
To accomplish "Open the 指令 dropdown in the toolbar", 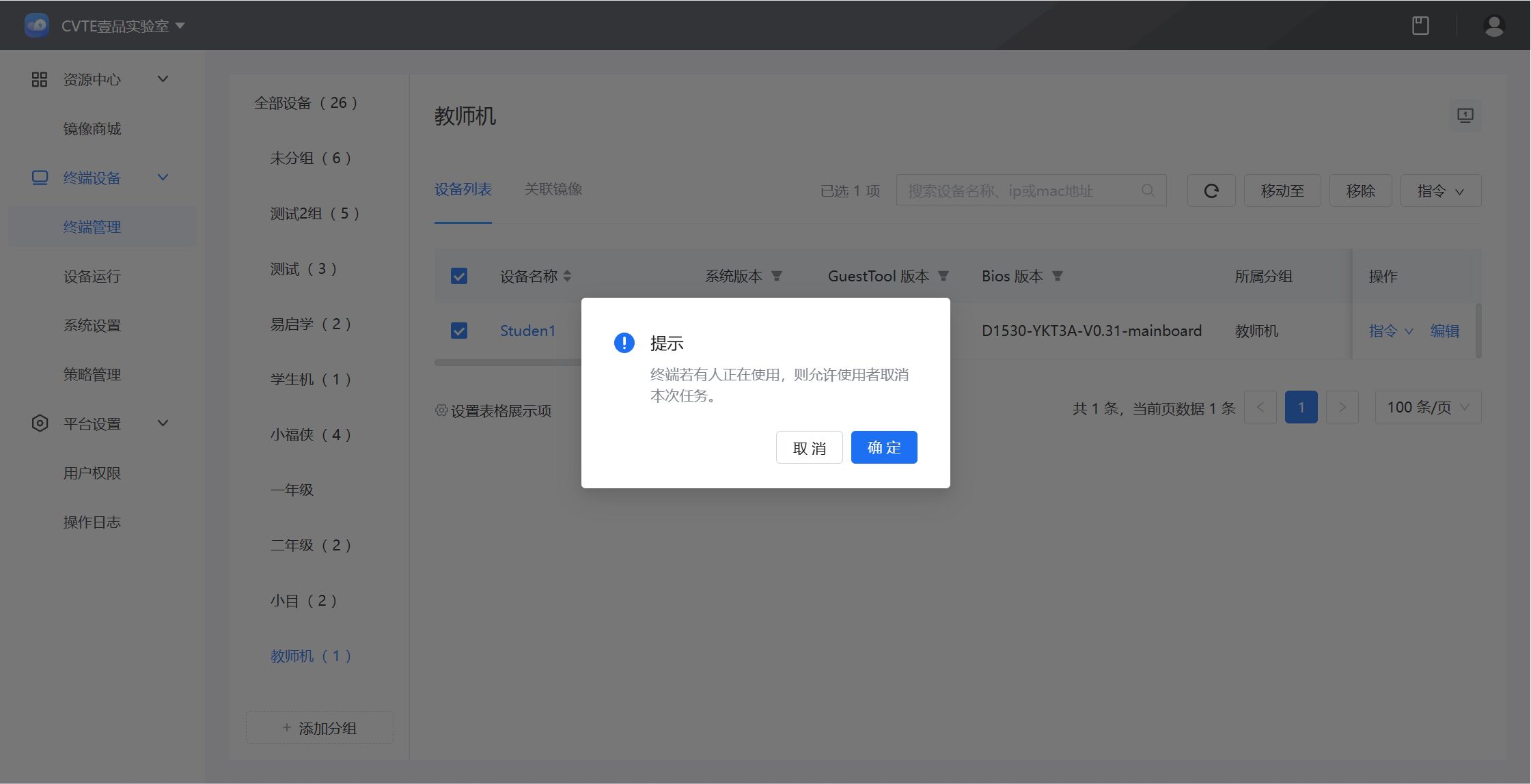I will [x=1441, y=191].
